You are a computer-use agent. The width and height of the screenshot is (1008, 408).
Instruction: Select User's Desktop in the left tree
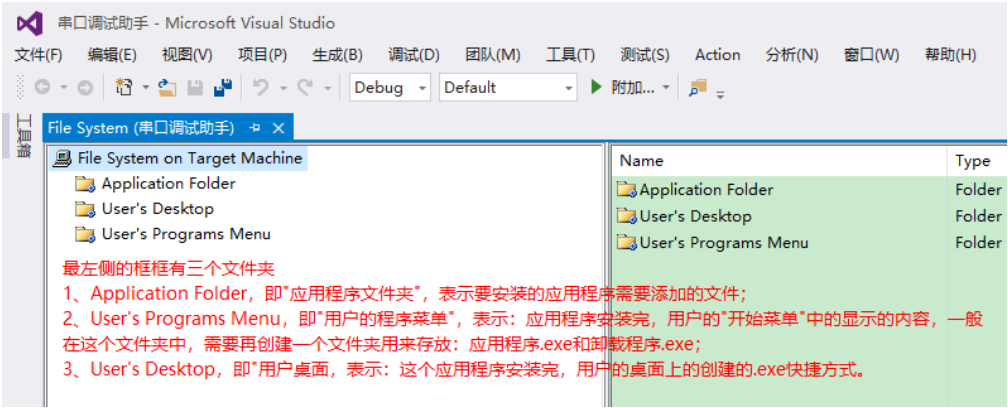point(158,209)
